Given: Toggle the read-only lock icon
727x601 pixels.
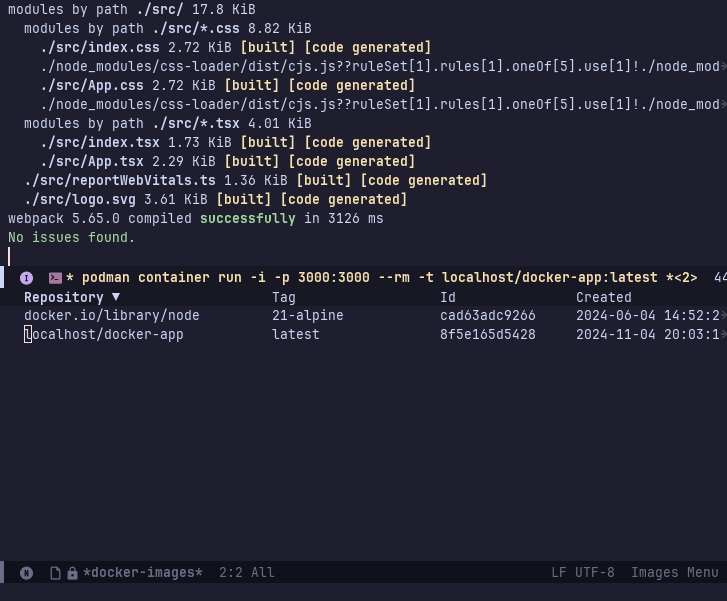Looking at the screenshot, I should [x=72, y=573].
